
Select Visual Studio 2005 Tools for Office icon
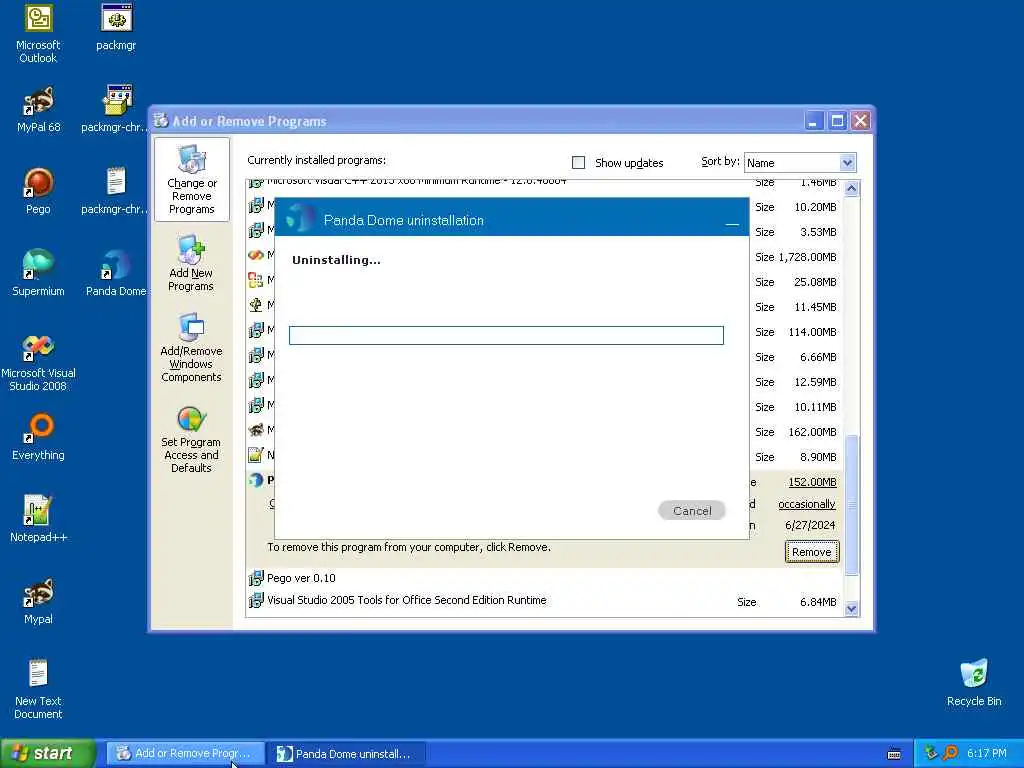click(256, 600)
